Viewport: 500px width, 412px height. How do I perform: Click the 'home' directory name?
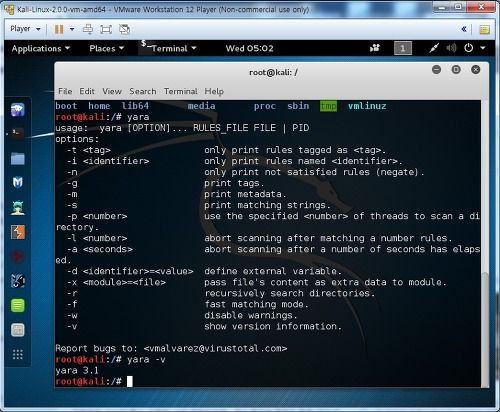tap(99, 106)
